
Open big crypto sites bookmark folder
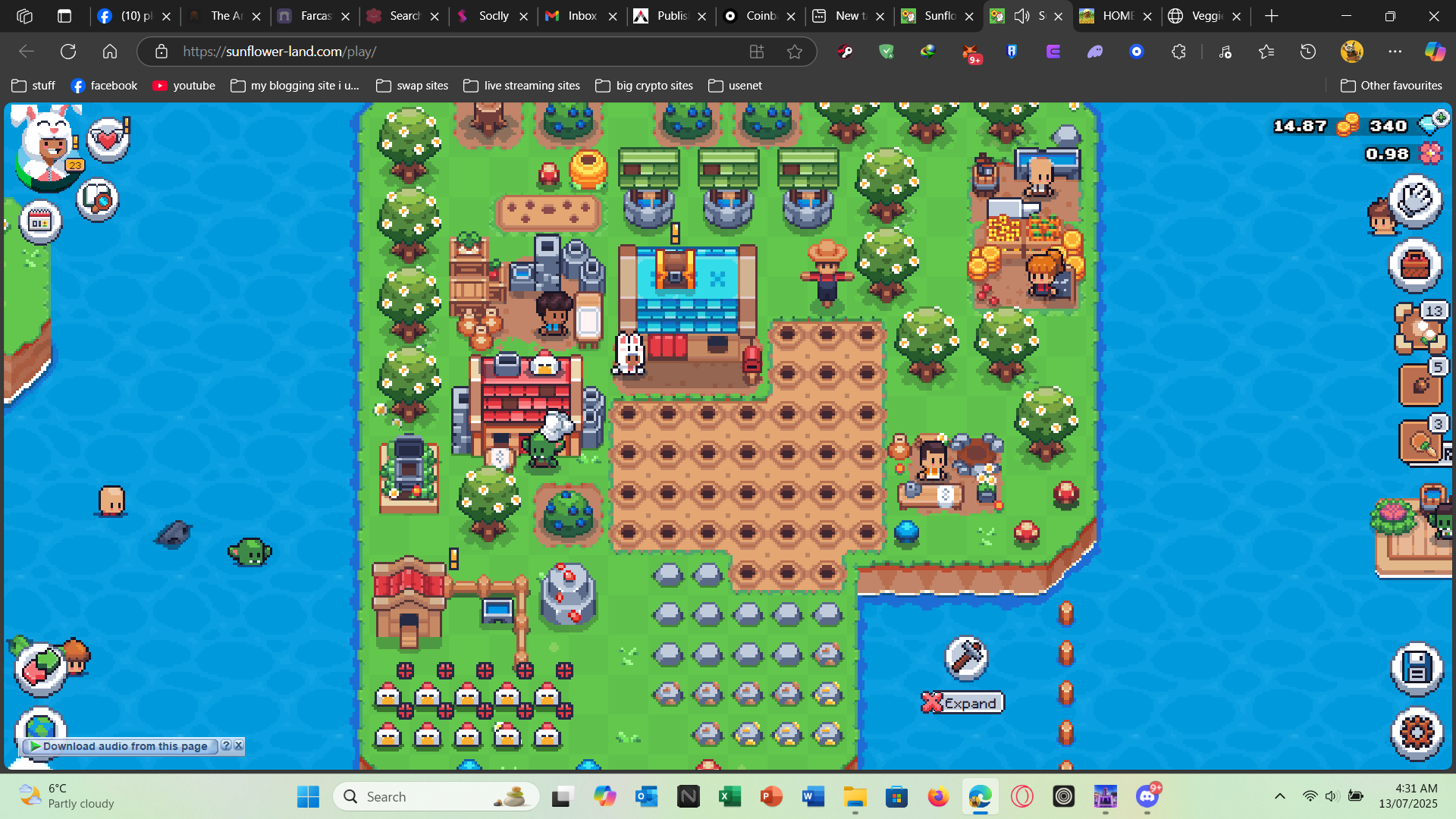(x=645, y=86)
